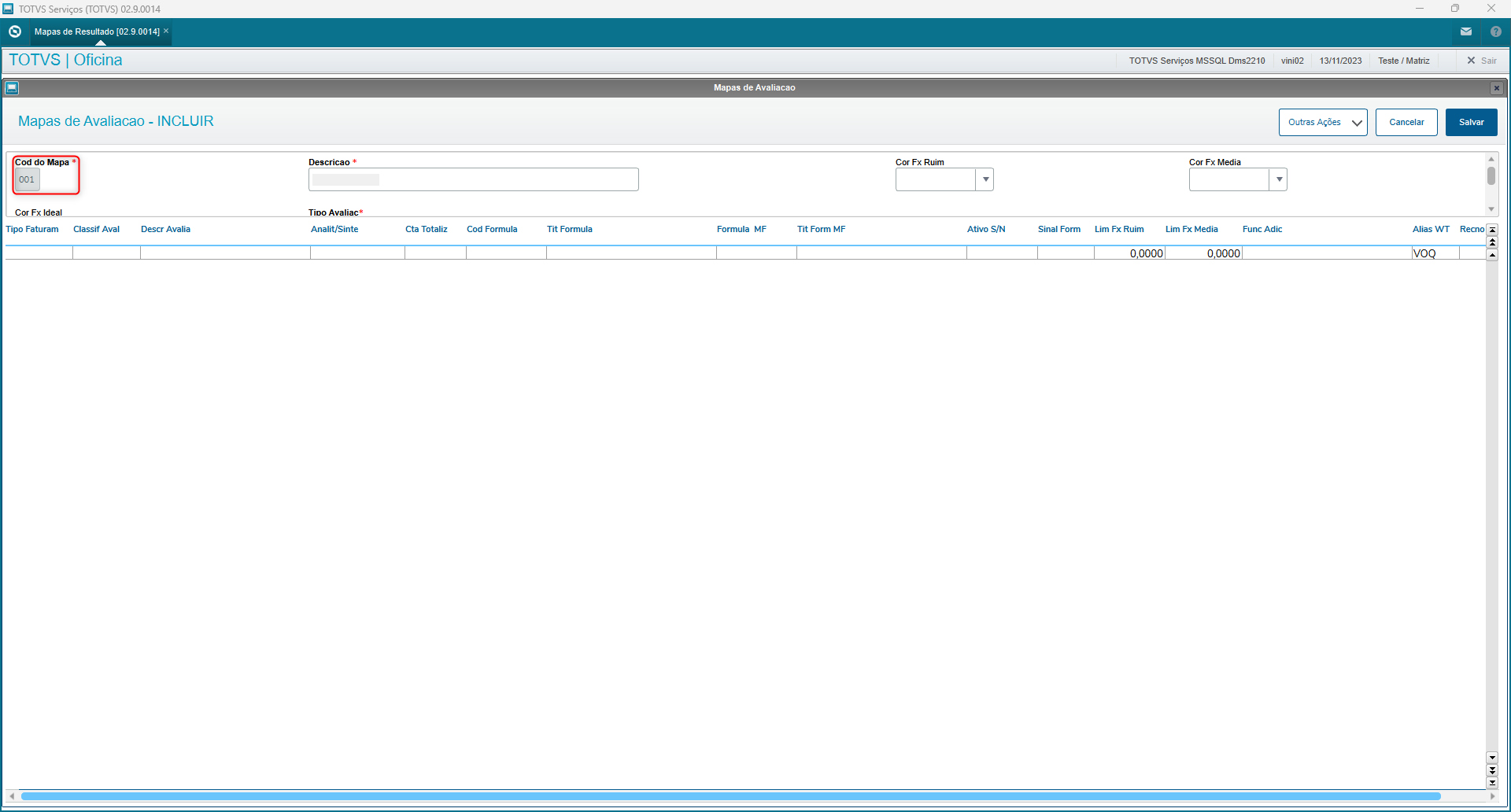Screen dimensions: 1511x812
Task: Click Sair to exit the module
Action: tap(1482, 61)
